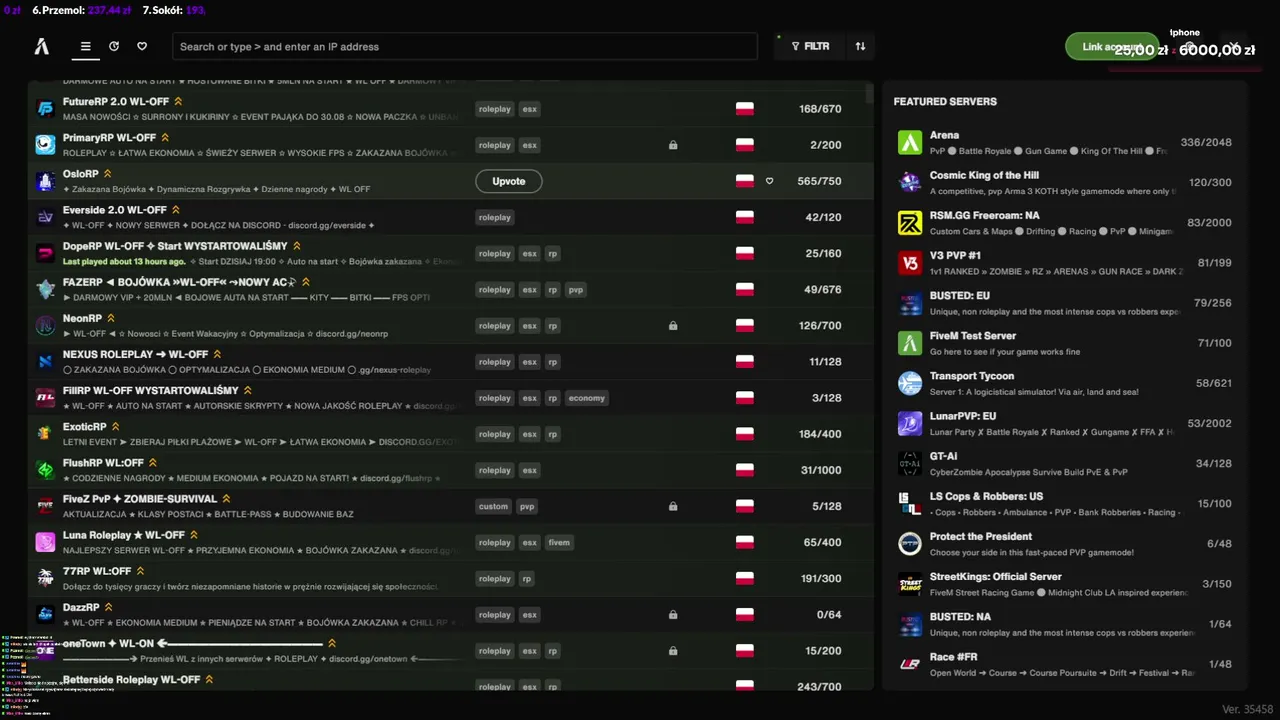Click the FillRP server icon
The width and height of the screenshot is (1280, 720).
[x=45, y=397]
